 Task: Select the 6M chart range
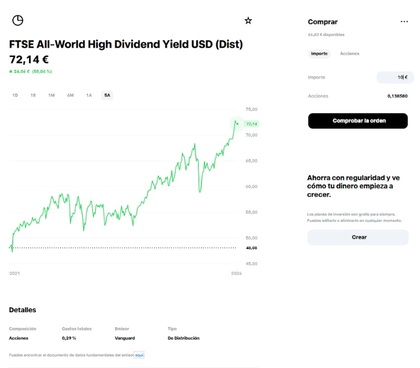(x=70, y=95)
